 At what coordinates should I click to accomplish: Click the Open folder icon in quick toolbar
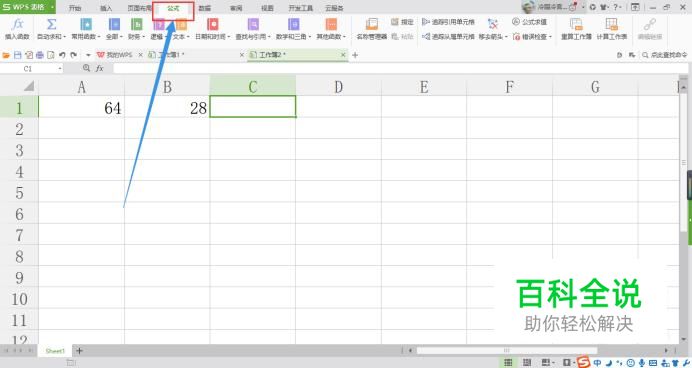(6, 55)
